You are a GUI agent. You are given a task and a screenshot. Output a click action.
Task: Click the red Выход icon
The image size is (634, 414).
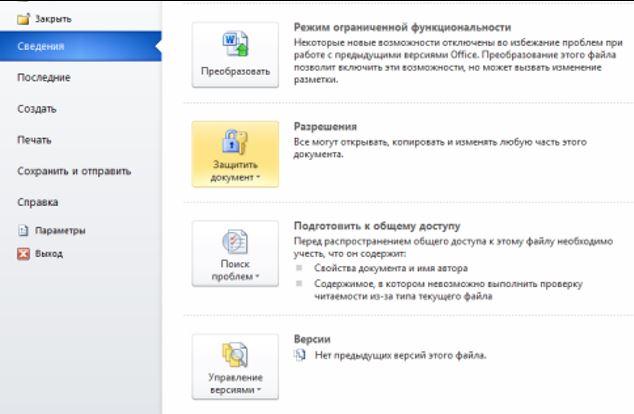point(23,254)
